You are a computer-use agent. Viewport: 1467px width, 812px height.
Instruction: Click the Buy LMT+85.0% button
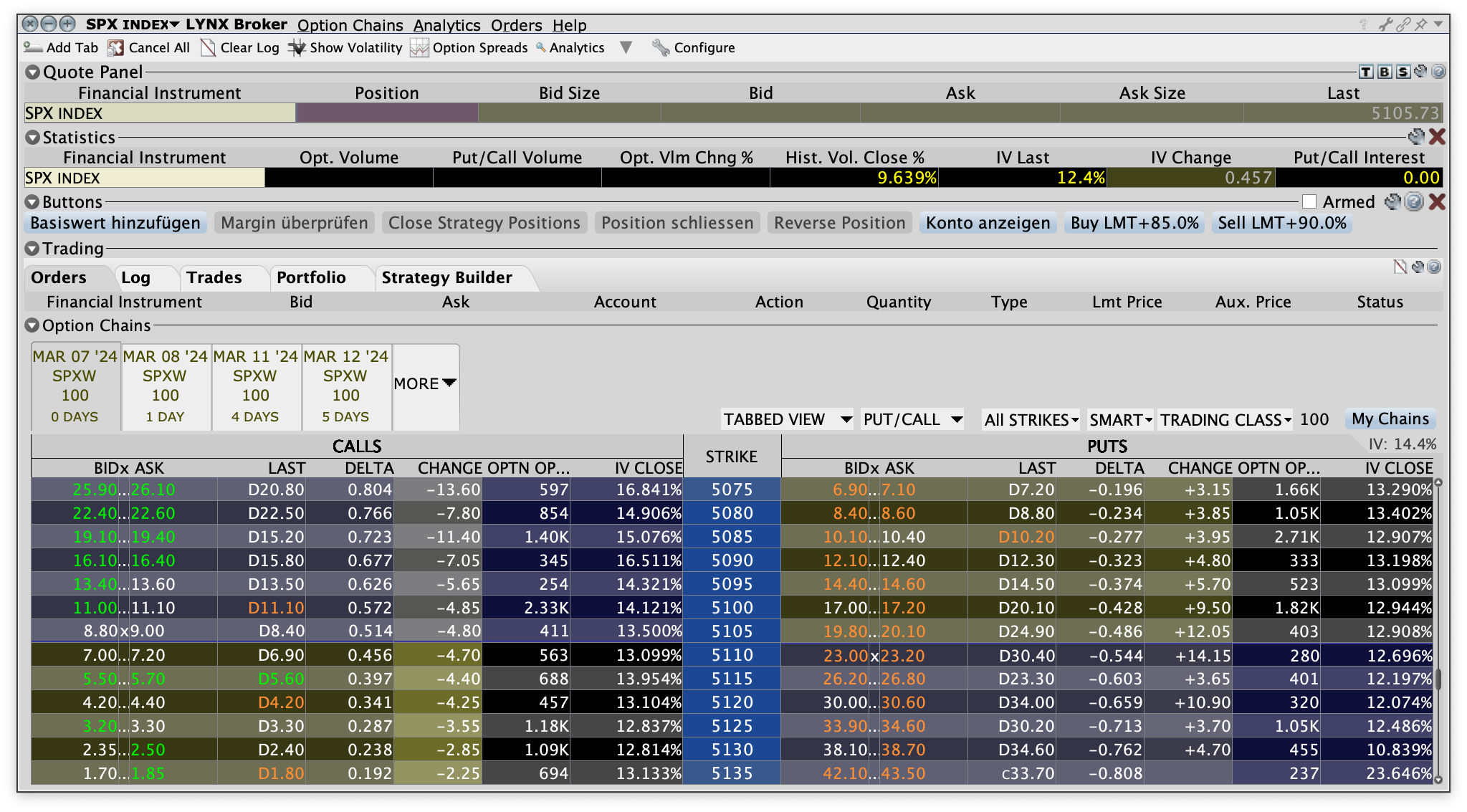tap(1134, 223)
